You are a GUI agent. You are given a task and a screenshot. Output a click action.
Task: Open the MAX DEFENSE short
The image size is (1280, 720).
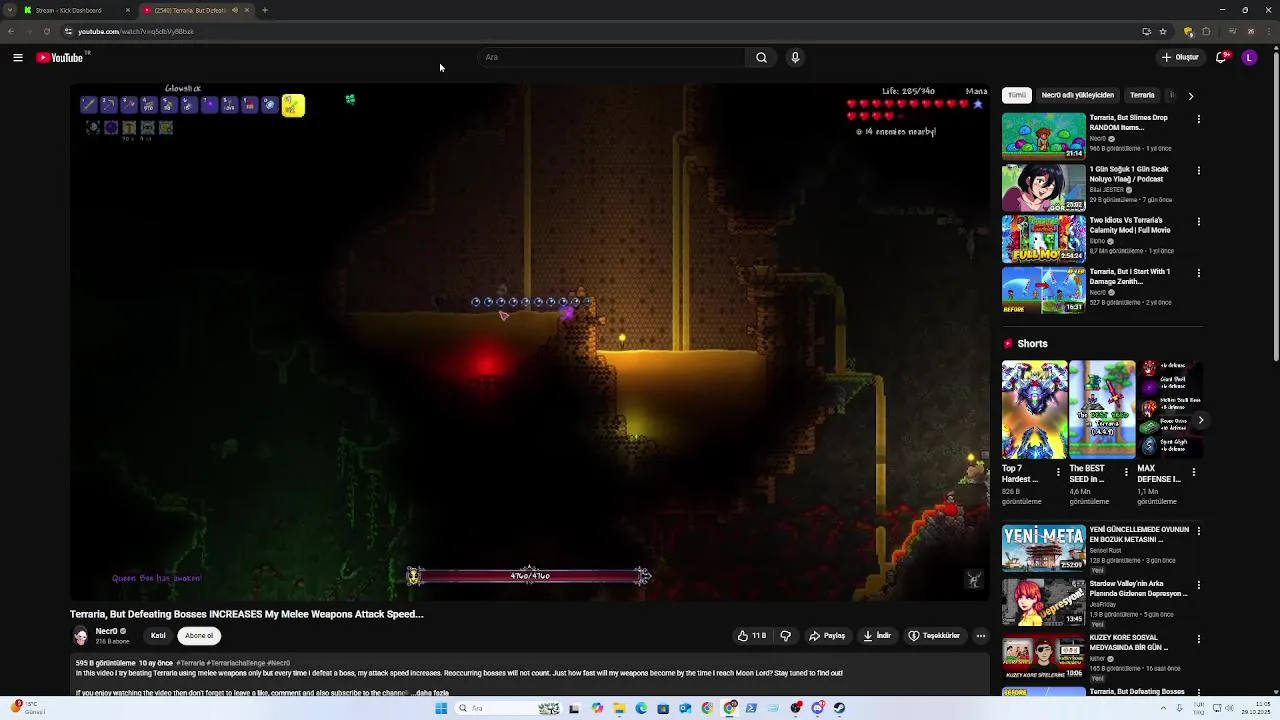point(1169,409)
